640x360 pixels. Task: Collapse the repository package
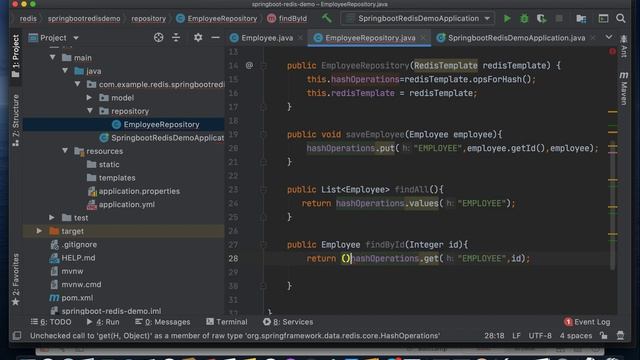[90, 111]
